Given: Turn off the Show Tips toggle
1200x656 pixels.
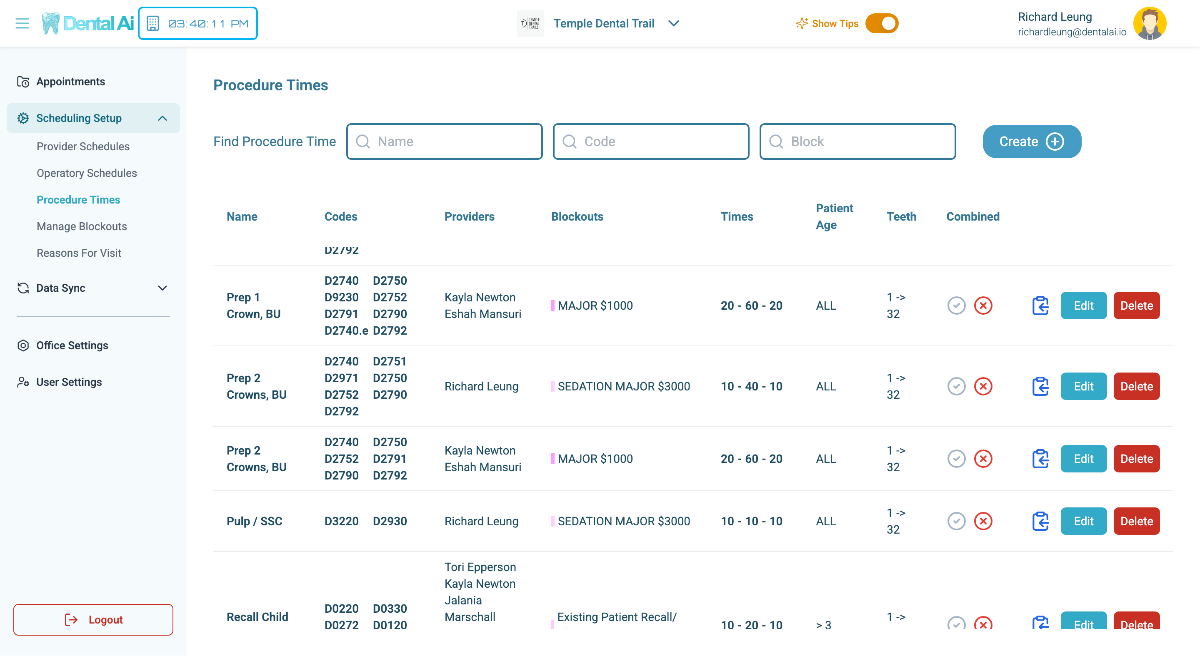Looking at the screenshot, I should 881,24.
